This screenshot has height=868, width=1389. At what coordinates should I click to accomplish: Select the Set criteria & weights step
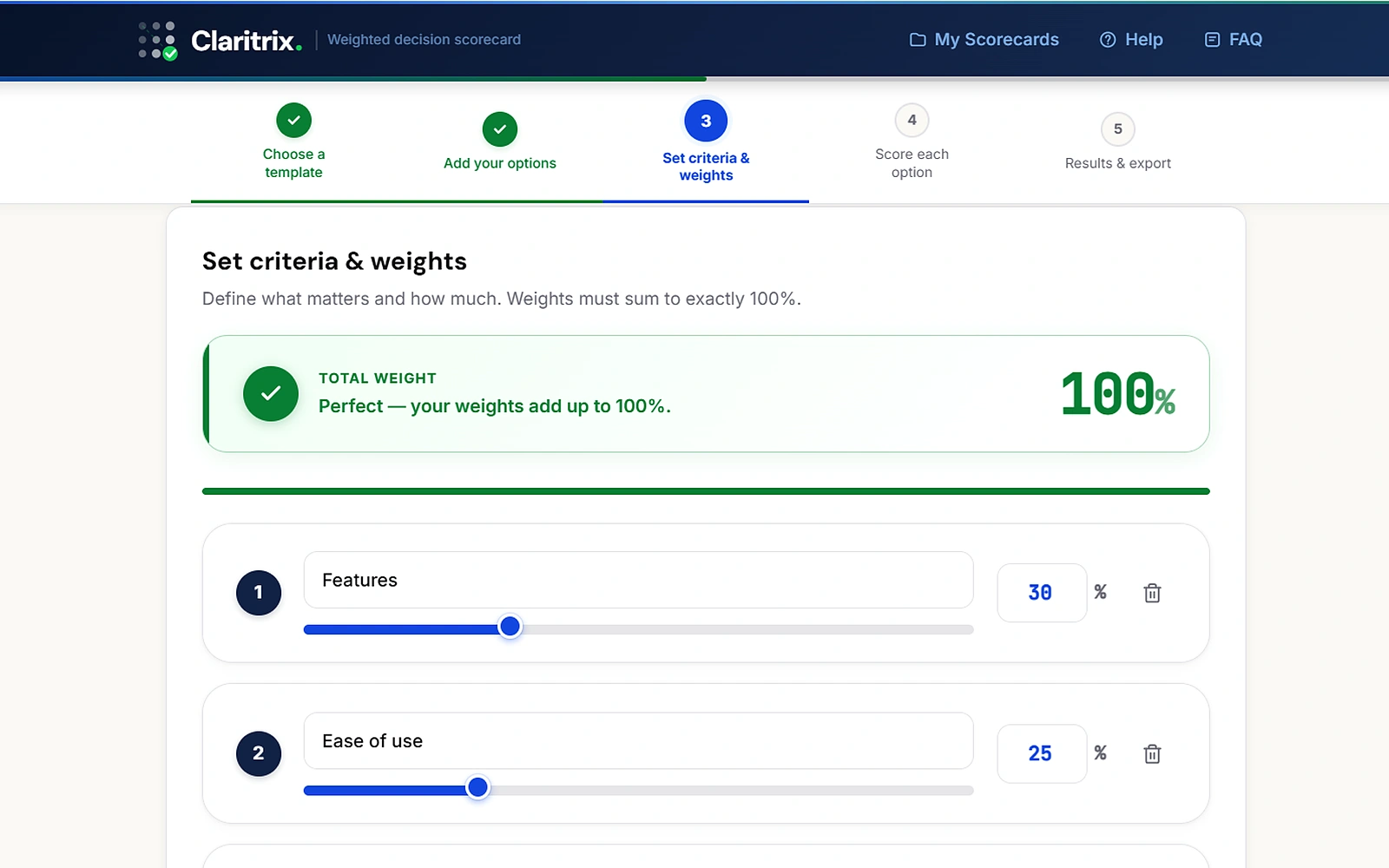706,142
